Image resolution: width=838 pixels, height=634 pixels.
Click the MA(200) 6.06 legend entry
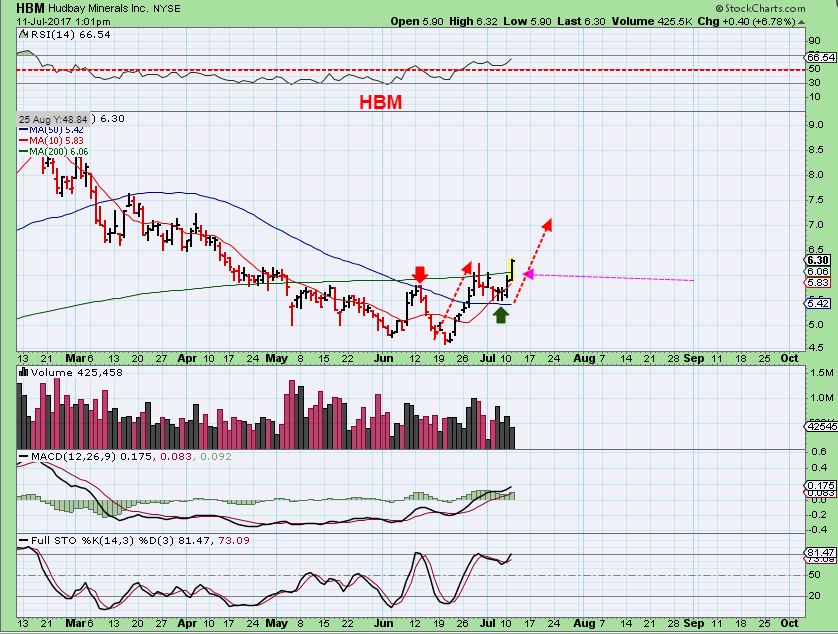point(54,151)
